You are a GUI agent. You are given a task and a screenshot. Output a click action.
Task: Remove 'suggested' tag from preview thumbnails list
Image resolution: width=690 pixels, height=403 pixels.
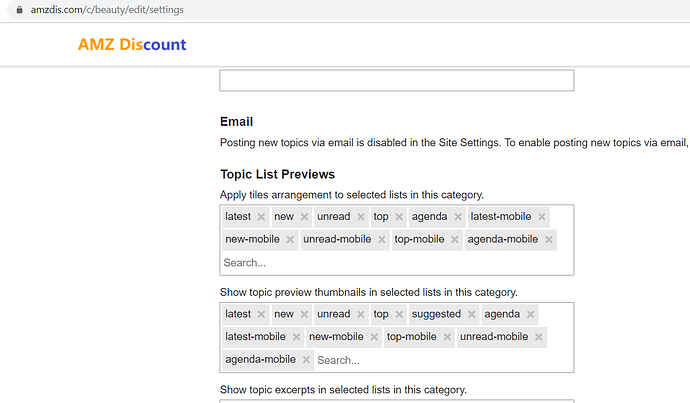point(472,315)
